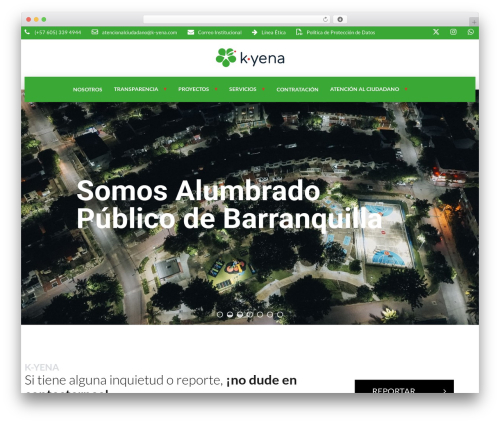Open the PROYECTOS menu item
This screenshot has width=500, height=423.
[194, 89]
